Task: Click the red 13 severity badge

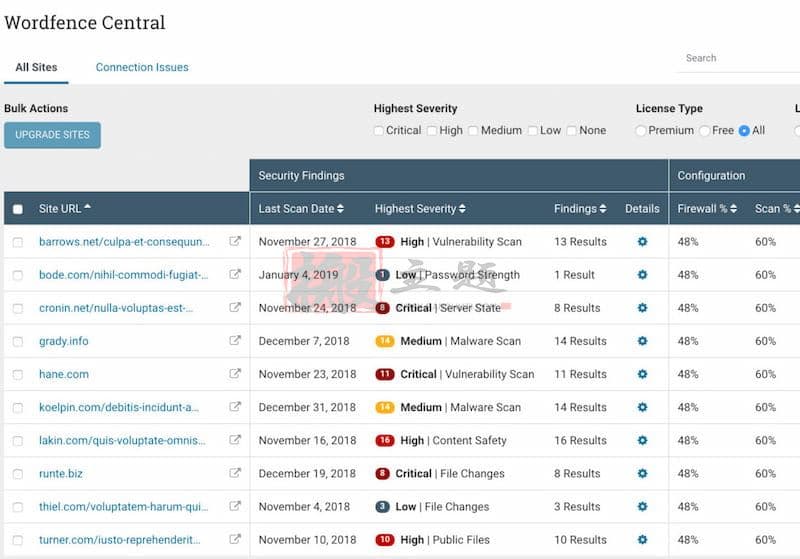Action: (x=385, y=242)
